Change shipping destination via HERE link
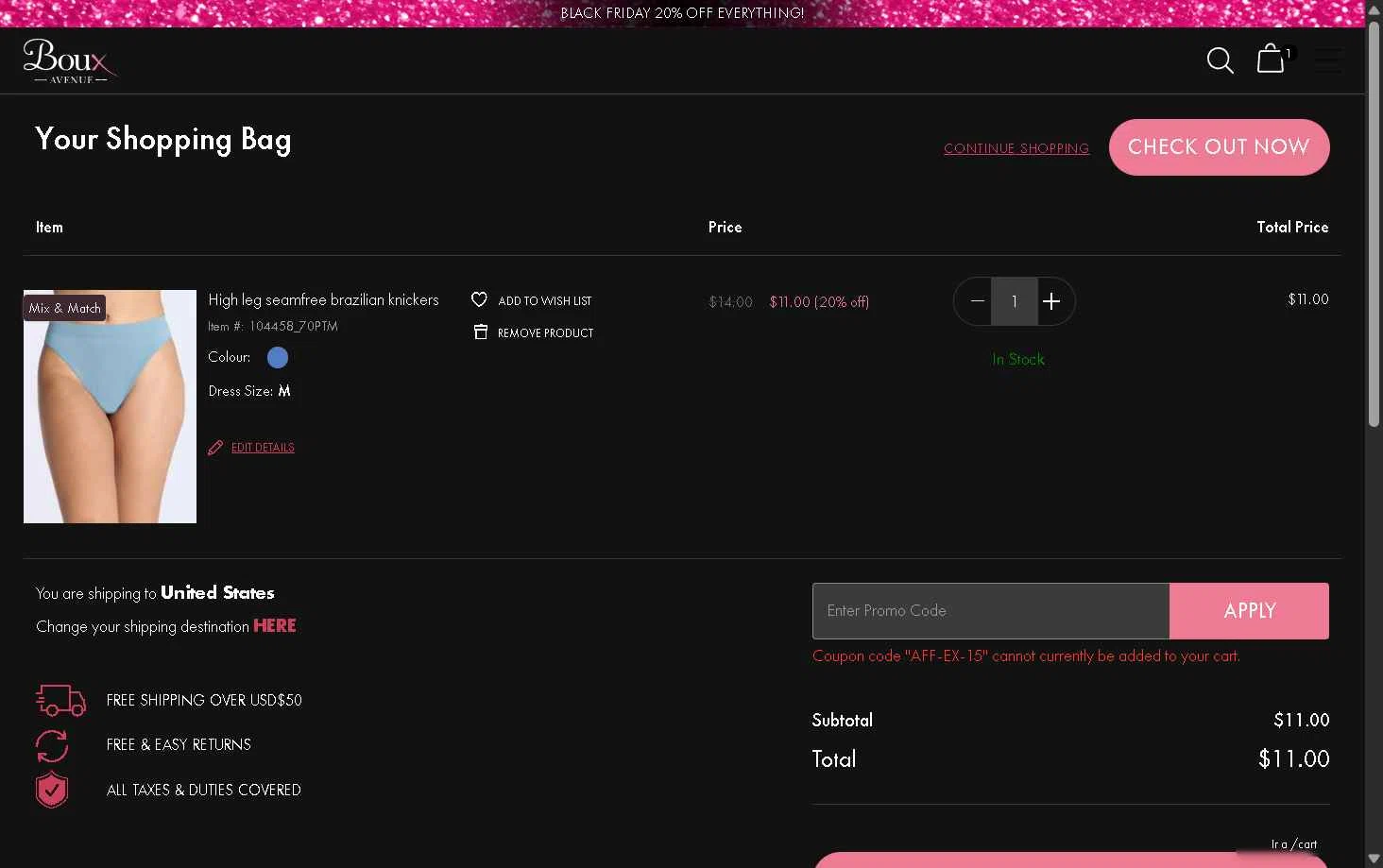This screenshot has width=1383, height=868. coord(275,625)
